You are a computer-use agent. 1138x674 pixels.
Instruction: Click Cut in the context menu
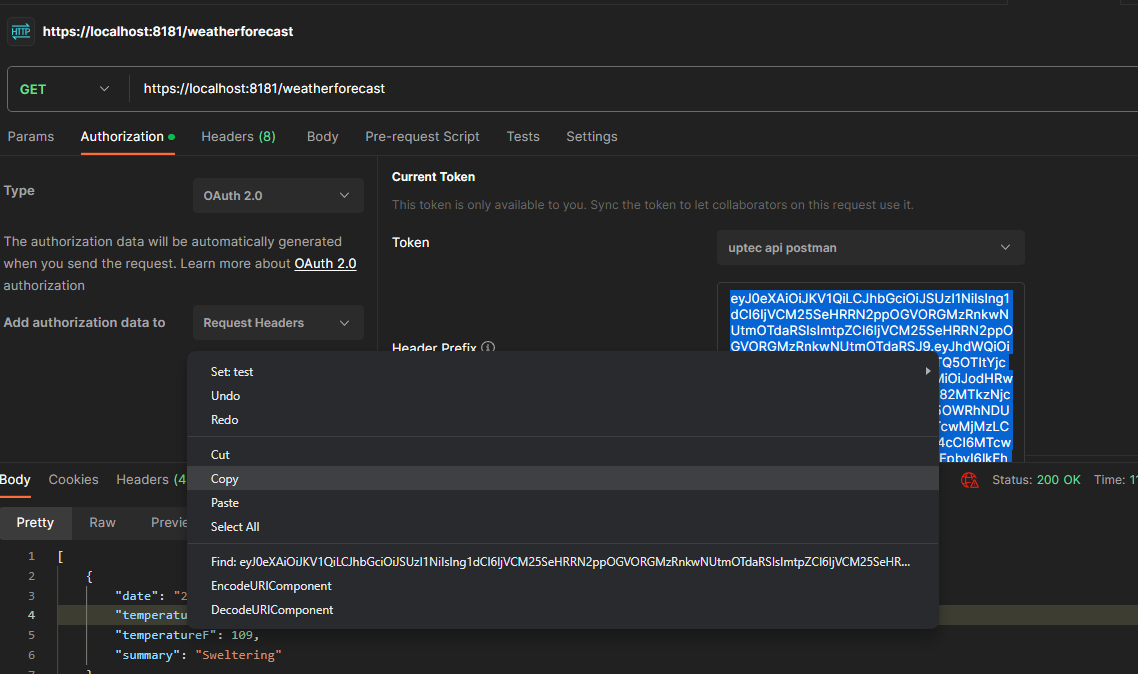pyautogui.click(x=220, y=455)
